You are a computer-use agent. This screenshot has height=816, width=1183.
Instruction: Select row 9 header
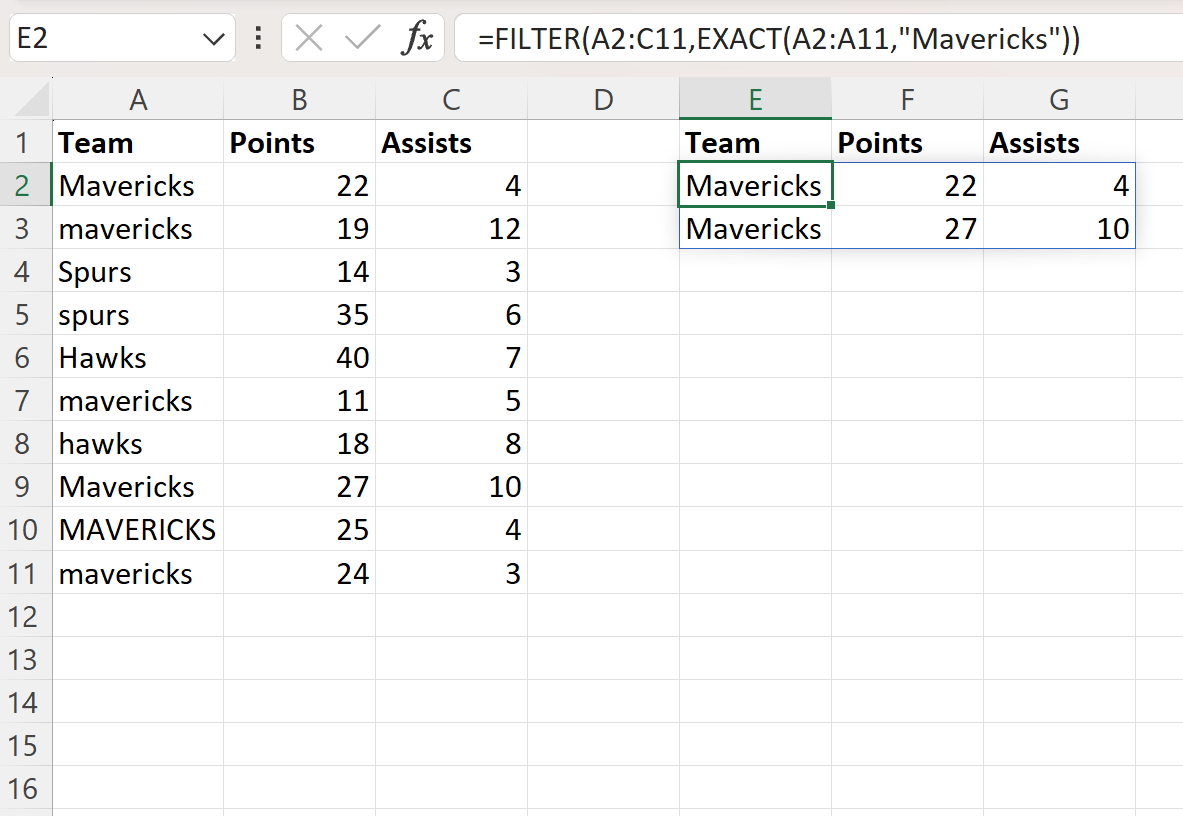tap(25, 487)
